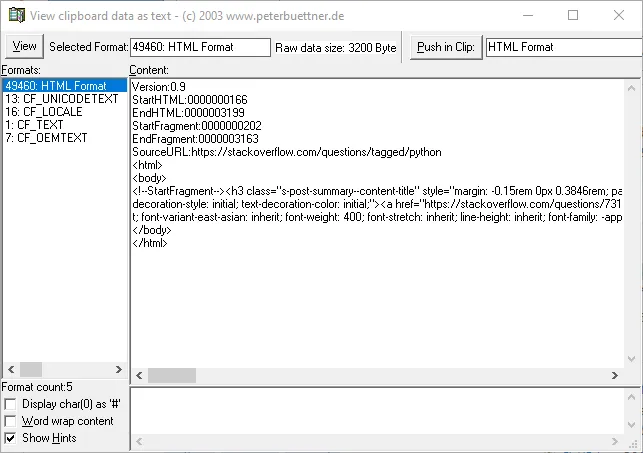
Task: Click the Format count:5 label
Action: [37, 387]
